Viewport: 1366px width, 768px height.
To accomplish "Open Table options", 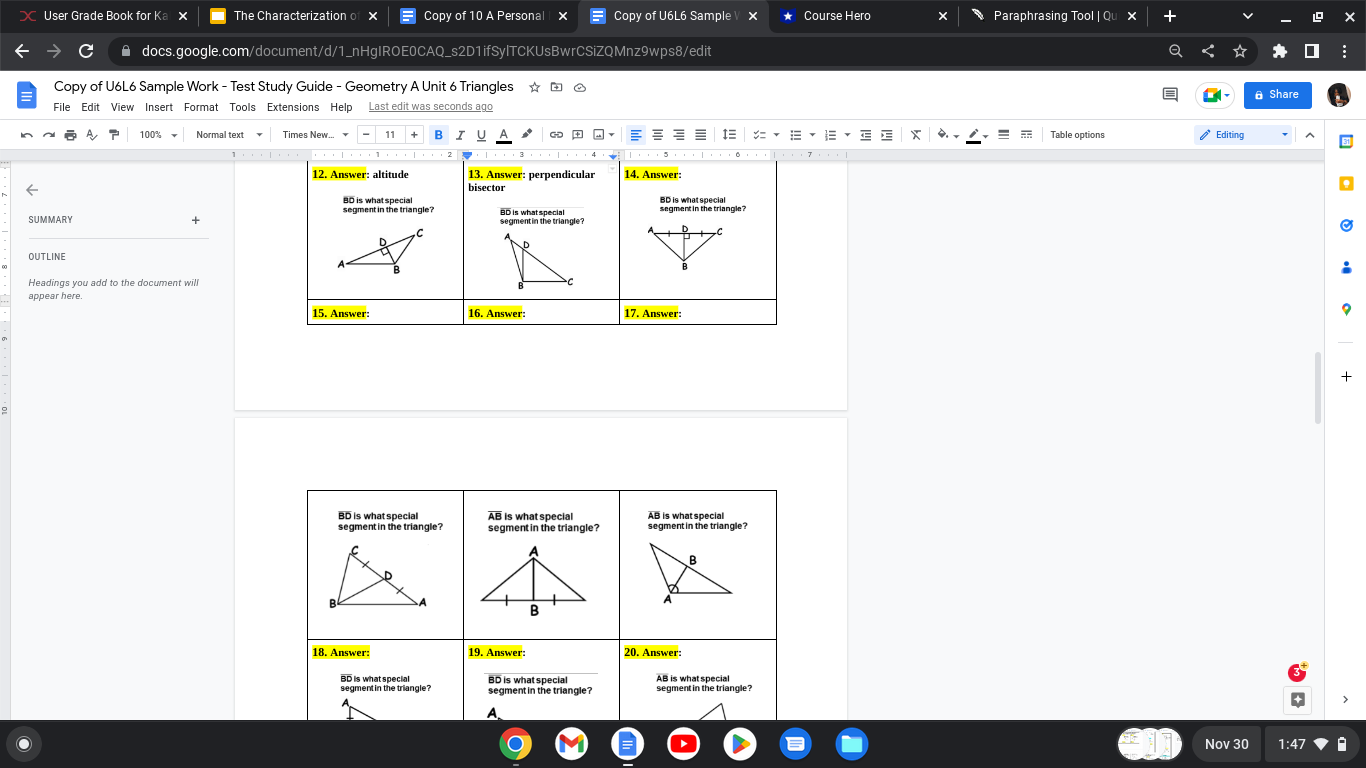I will [x=1077, y=134].
